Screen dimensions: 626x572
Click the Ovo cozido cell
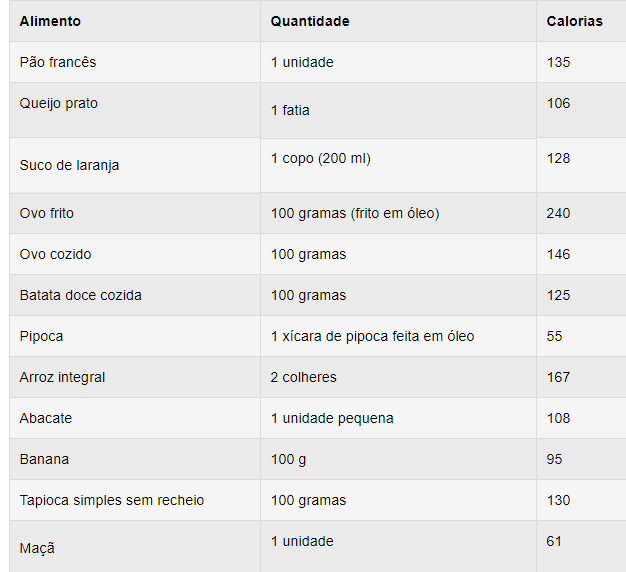pos(55,254)
